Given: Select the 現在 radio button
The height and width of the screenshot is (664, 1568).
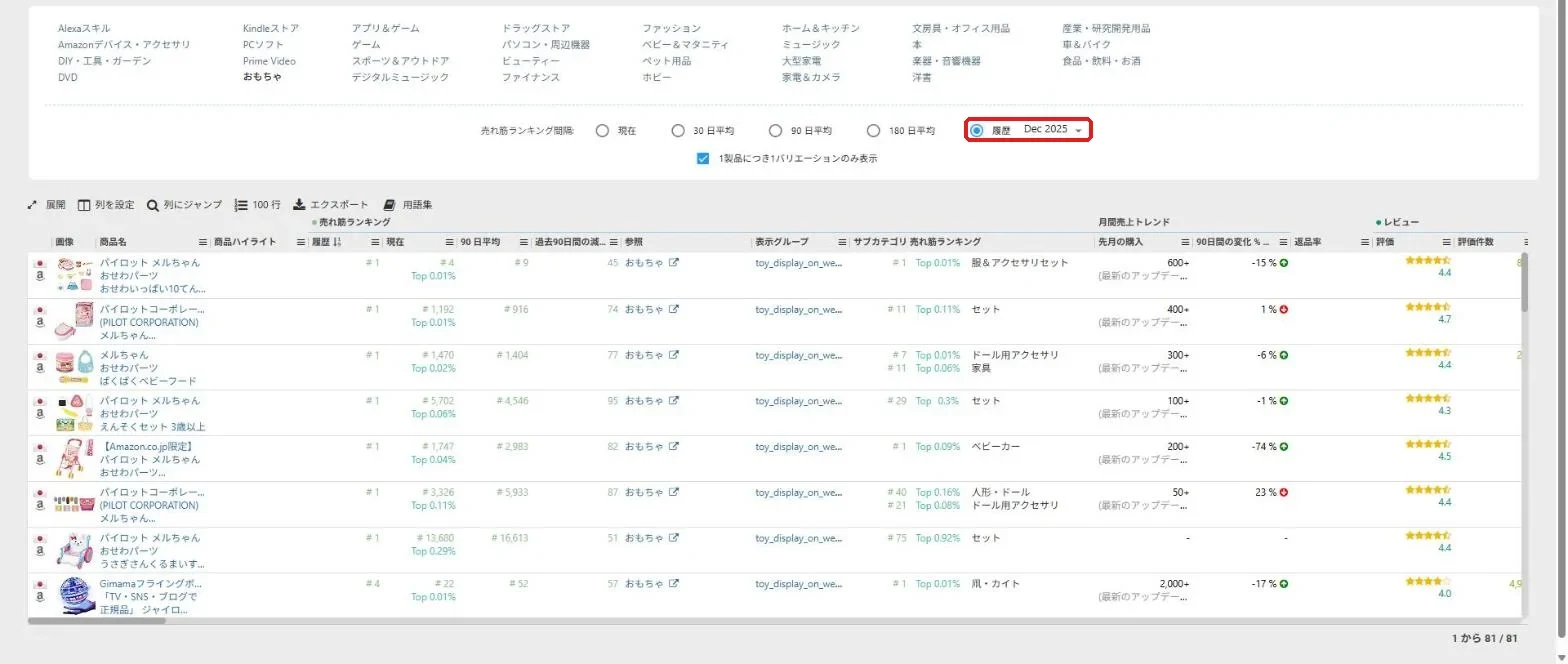Looking at the screenshot, I should pyautogui.click(x=602, y=131).
